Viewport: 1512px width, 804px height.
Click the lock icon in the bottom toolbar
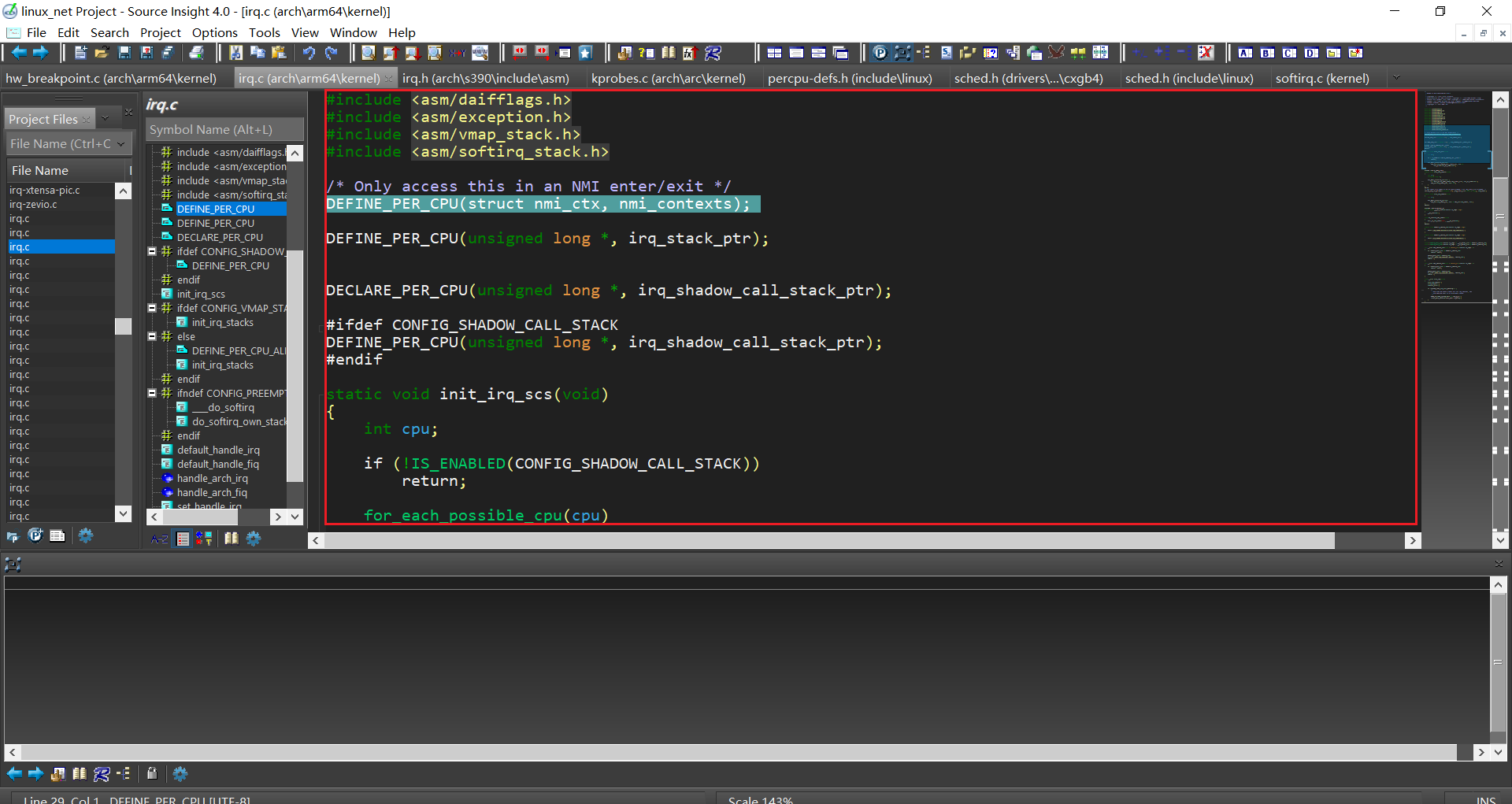[152, 773]
